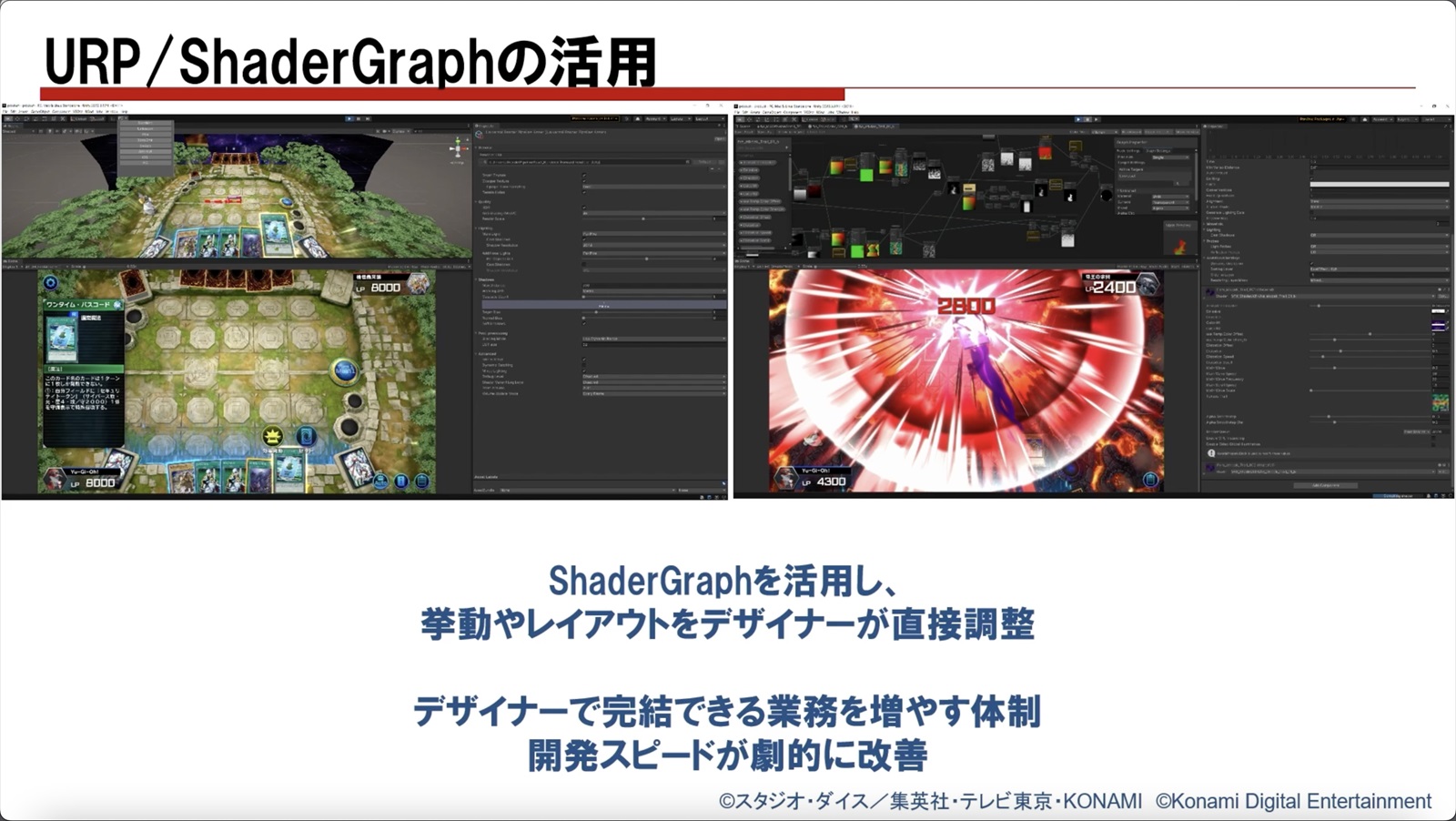1456x821 pixels.
Task: Click the card image in preview panel
Action: [62, 339]
